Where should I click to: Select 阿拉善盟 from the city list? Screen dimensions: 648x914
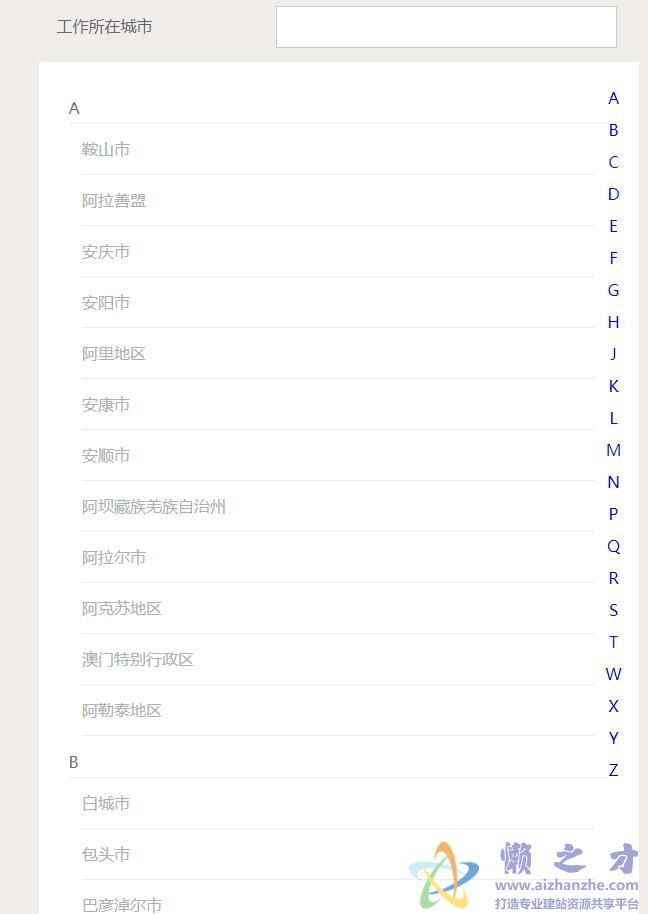pos(337,201)
